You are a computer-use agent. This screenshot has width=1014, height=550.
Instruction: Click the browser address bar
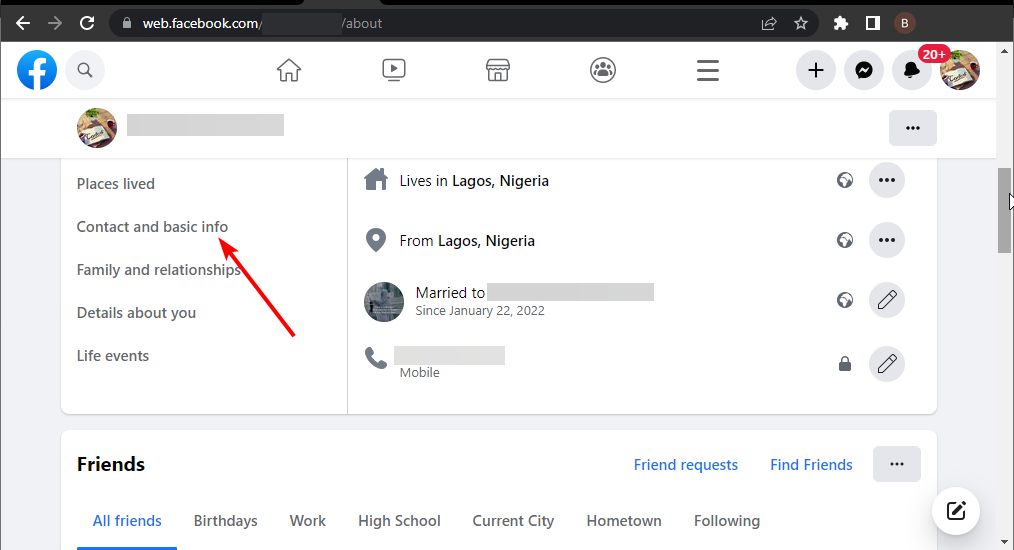(x=440, y=23)
